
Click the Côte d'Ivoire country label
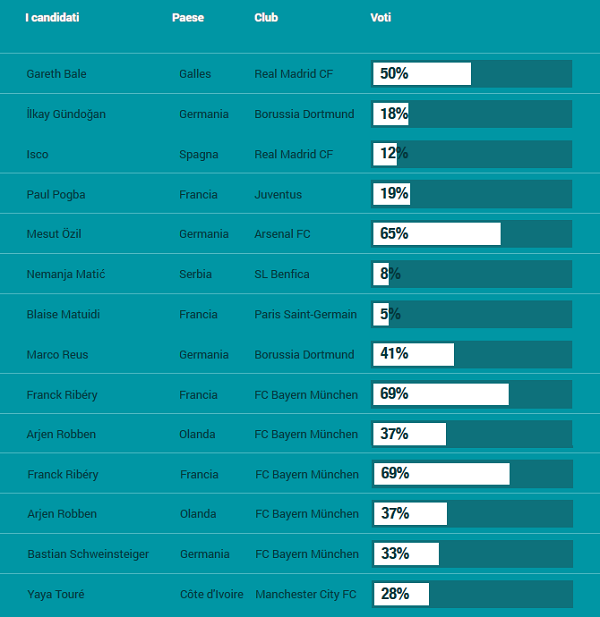[x=211, y=594]
